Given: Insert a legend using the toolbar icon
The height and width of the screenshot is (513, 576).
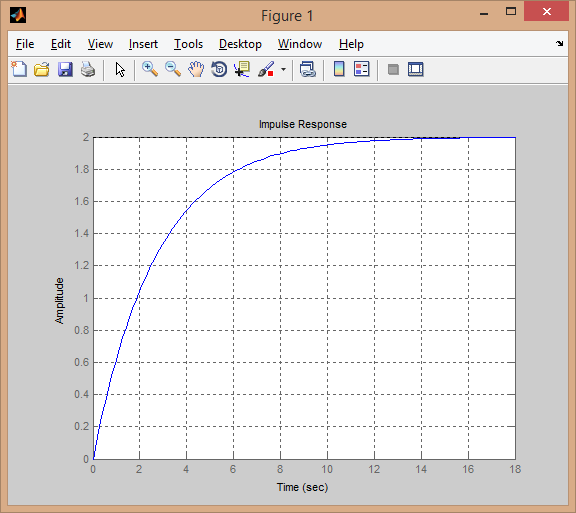Looking at the screenshot, I should [362, 69].
